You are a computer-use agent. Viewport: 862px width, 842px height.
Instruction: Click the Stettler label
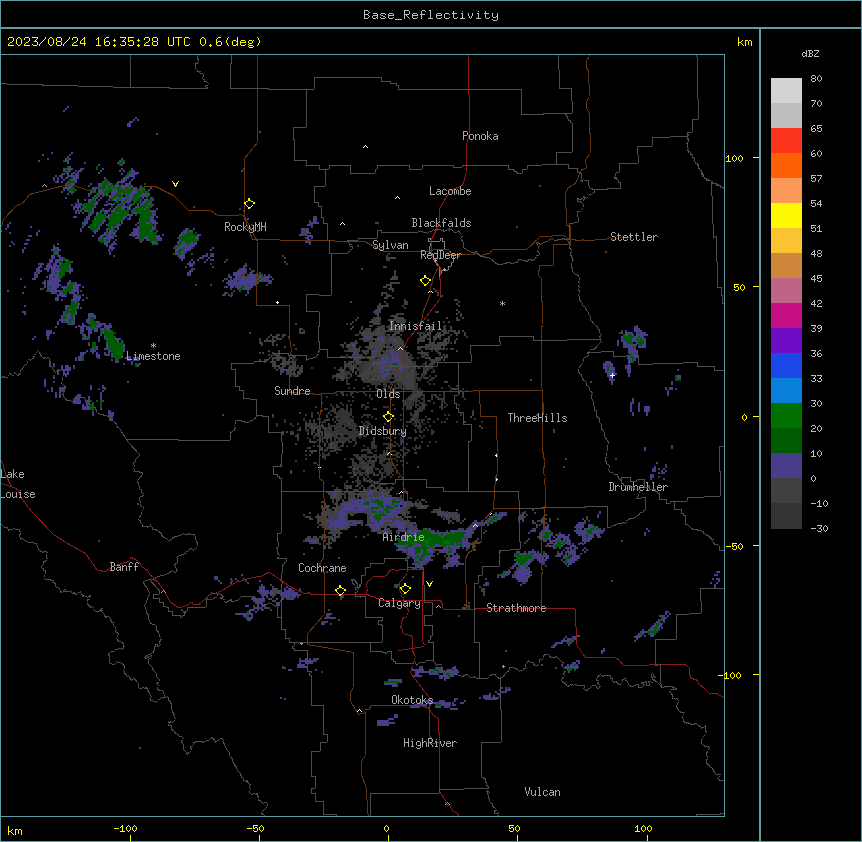tap(634, 237)
